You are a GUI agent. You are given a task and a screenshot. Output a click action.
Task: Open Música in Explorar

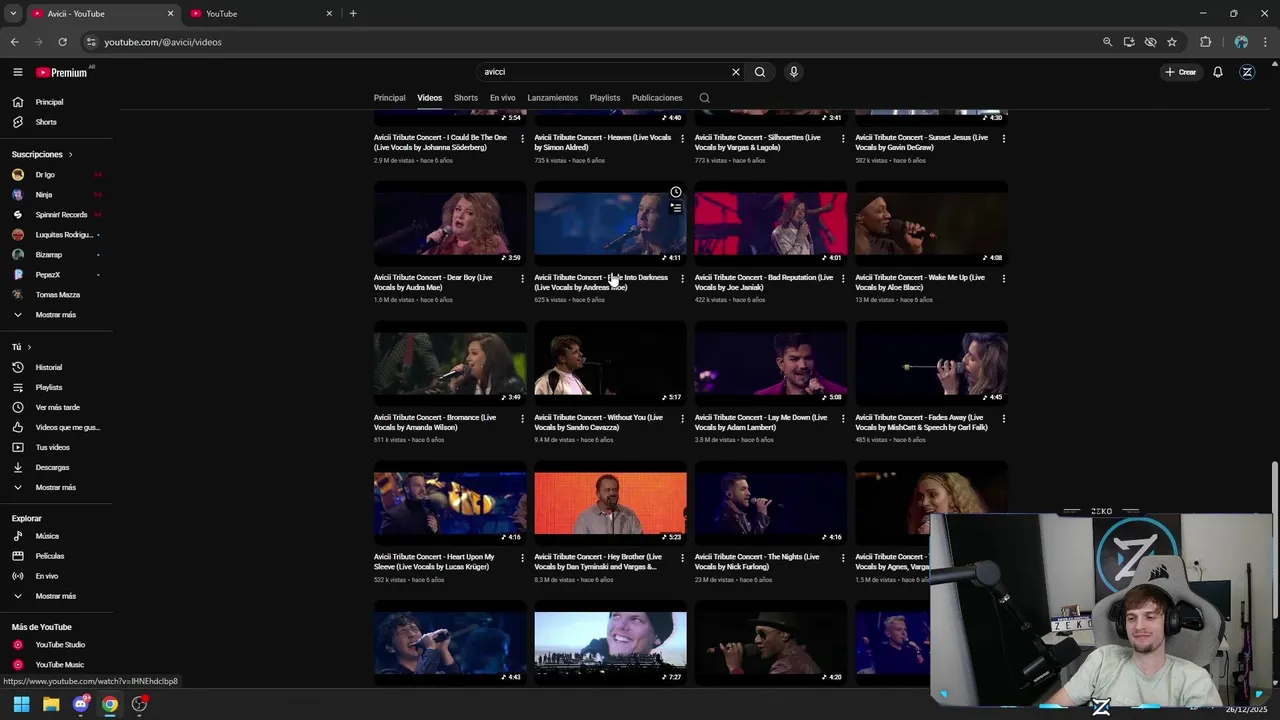point(56,536)
